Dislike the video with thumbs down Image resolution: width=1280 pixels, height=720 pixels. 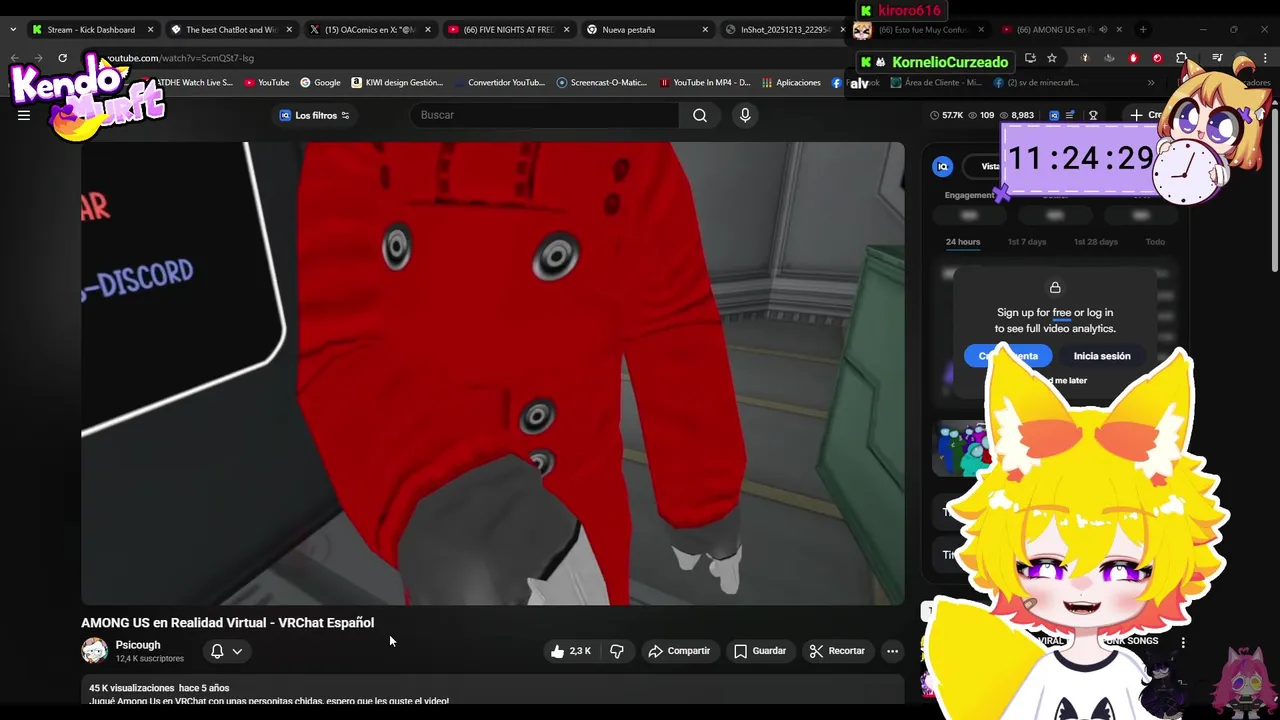pyautogui.click(x=617, y=651)
